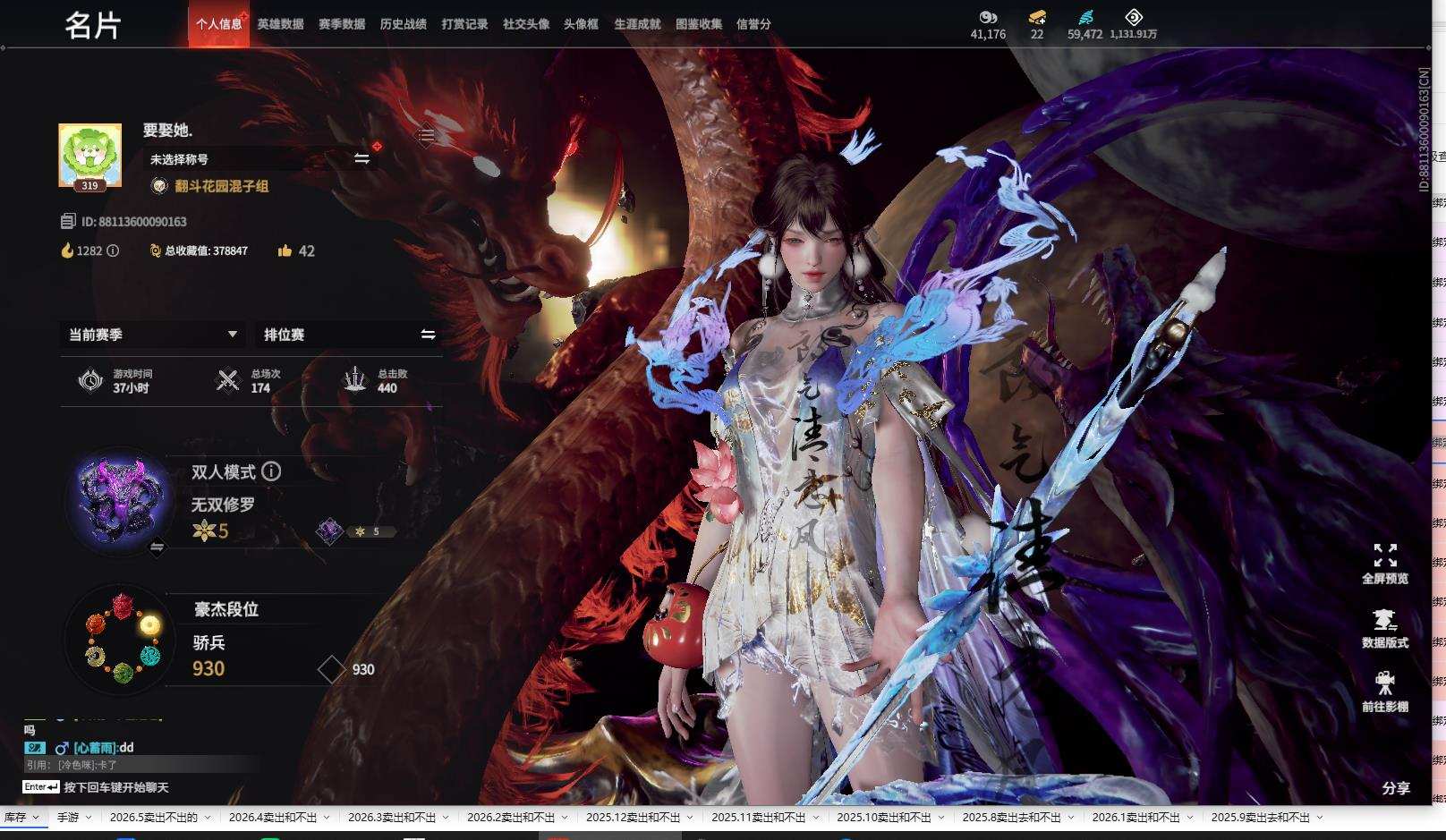Switch to the 信誉分 tab
Screen dimensions: 1446x840
[753, 24]
